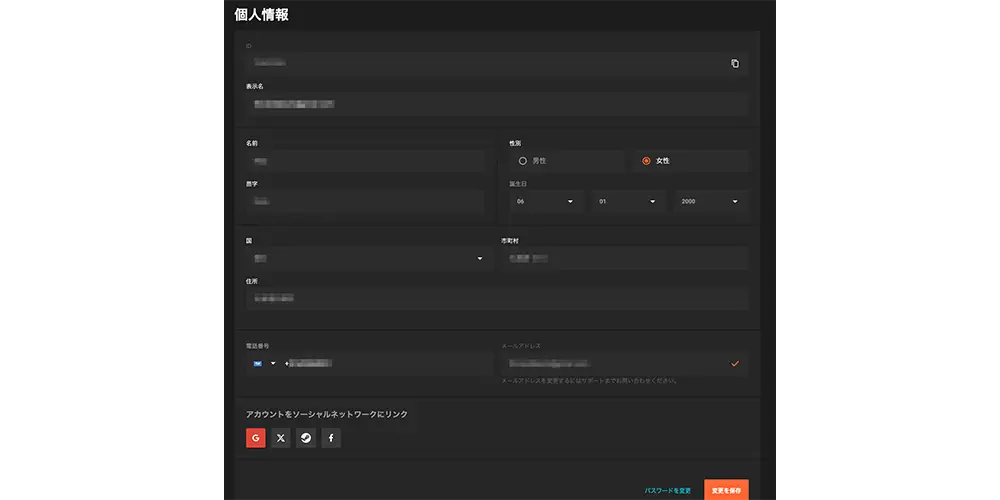The width and height of the screenshot is (1000, 500).
Task: Click the パスワードを変更 link
Action: click(667, 491)
